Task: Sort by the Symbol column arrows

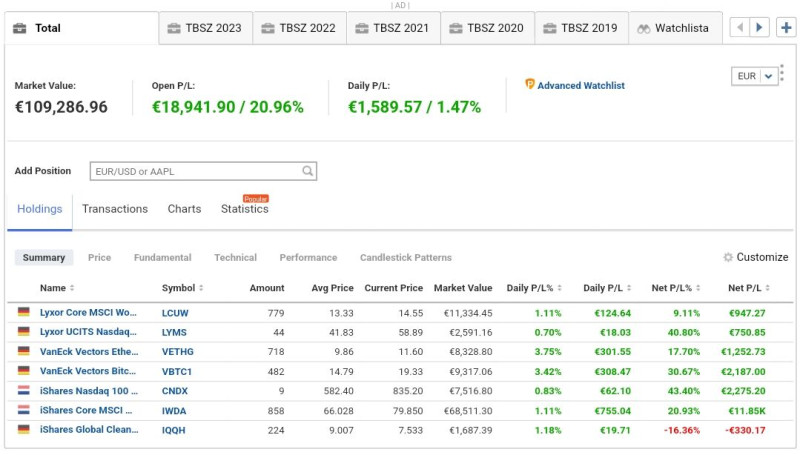Action: (201, 288)
